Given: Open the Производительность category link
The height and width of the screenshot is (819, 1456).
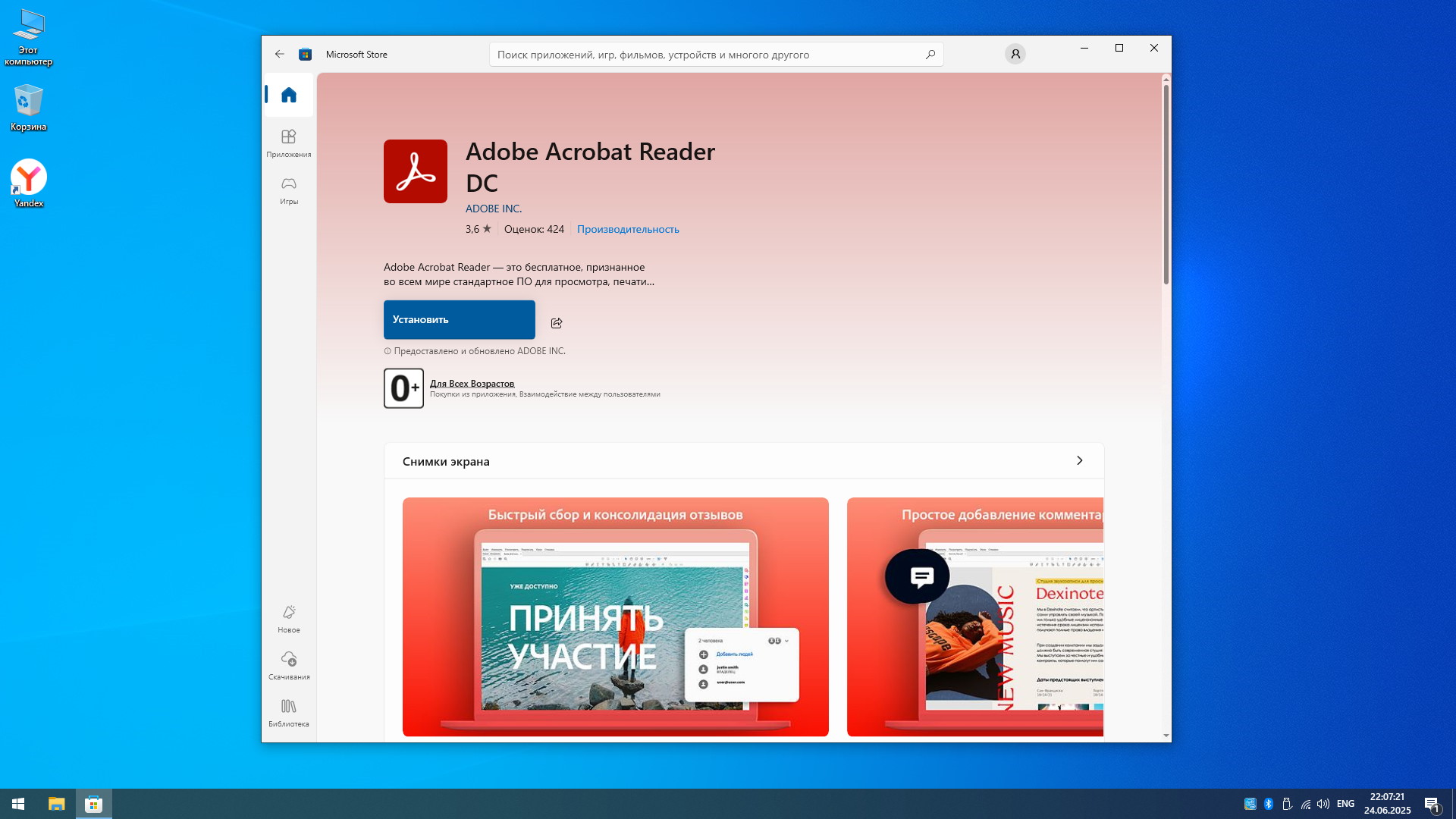Looking at the screenshot, I should pyautogui.click(x=627, y=229).
